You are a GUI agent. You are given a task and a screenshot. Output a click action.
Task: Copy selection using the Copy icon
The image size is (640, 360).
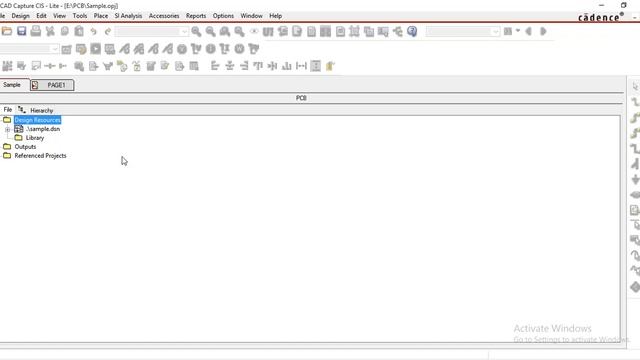pos(64,31)
